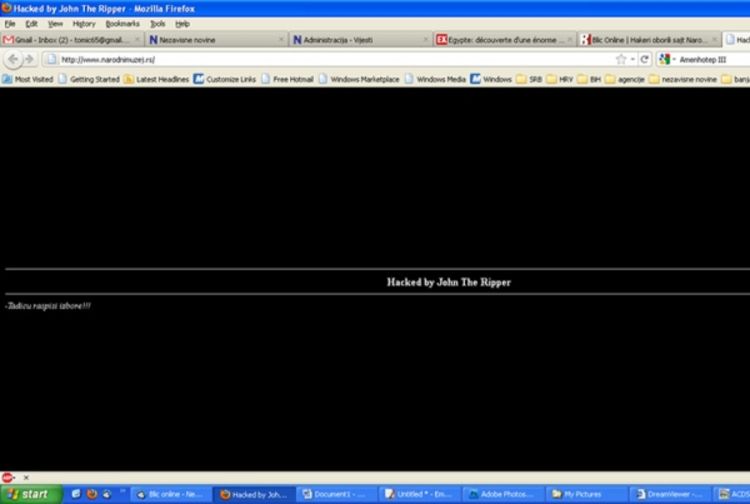The height and width of the screenshot is (504, 750).
Task: Open the Bookmarks menu
Action: tap(122, 24)
